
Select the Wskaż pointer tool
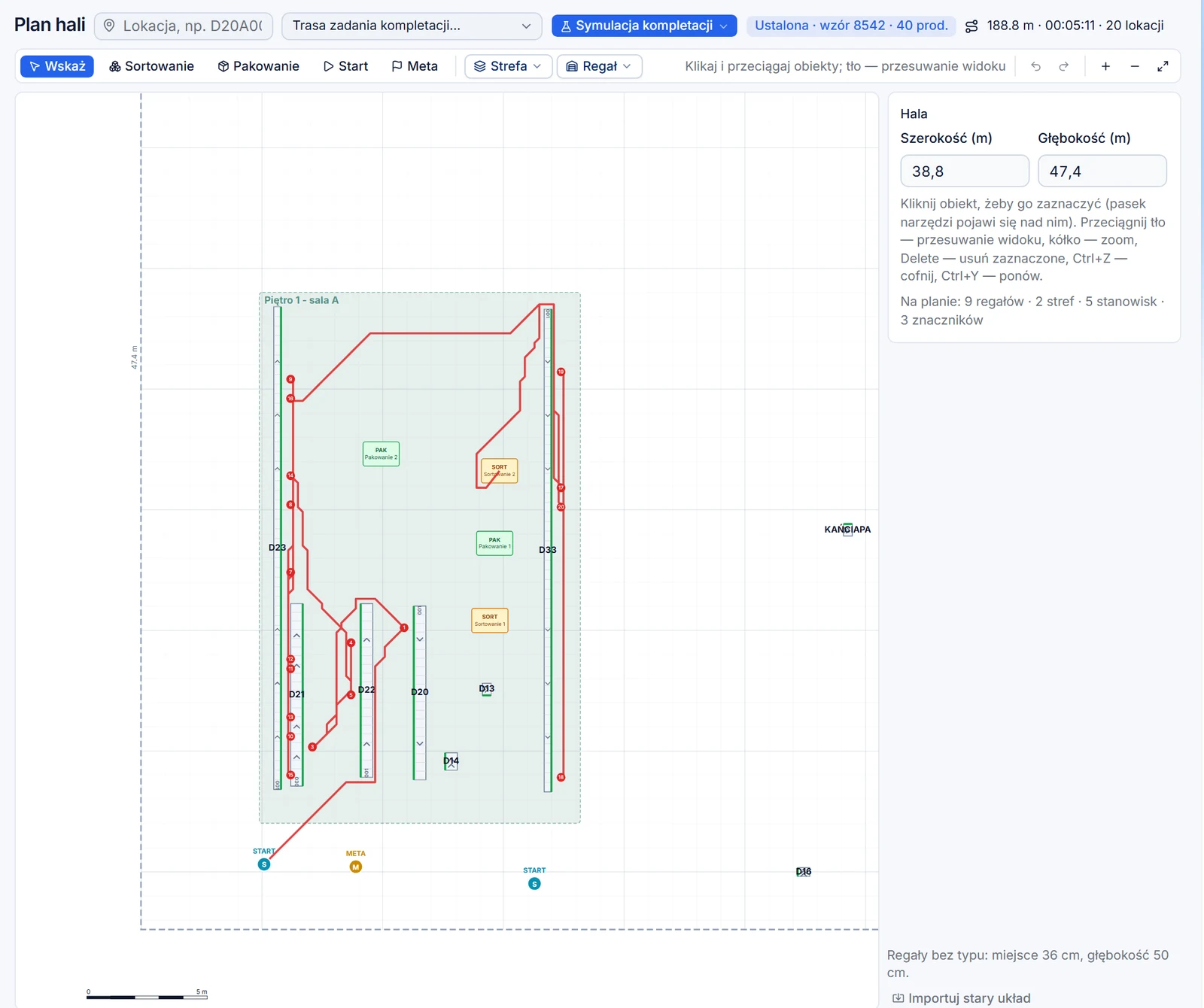57,66
